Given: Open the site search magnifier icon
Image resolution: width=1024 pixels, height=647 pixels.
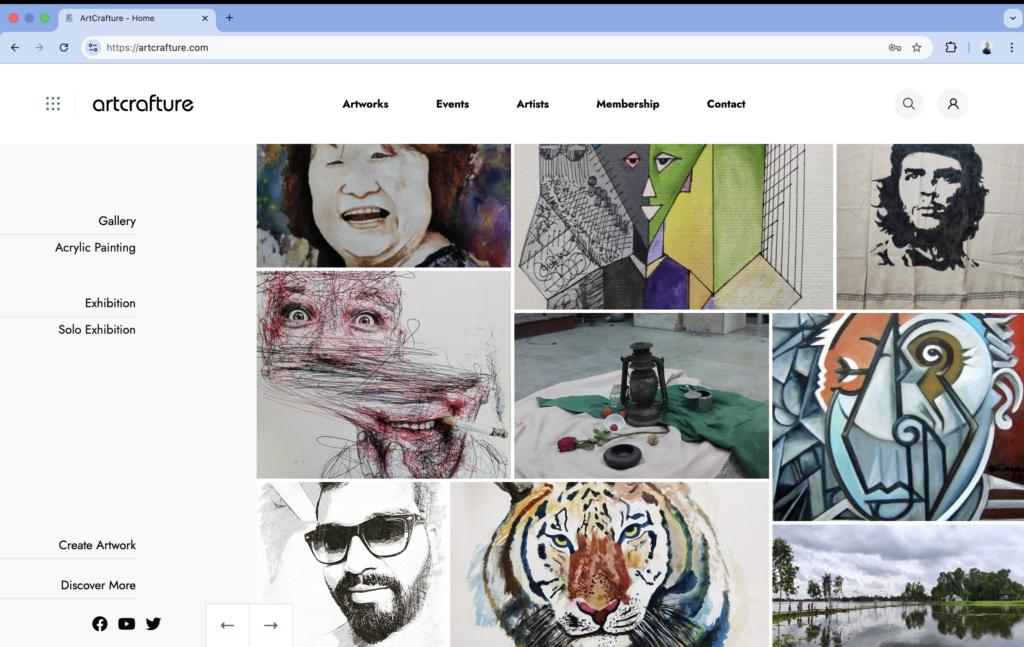Looking at the screenshot, I should tap(908, 103).
